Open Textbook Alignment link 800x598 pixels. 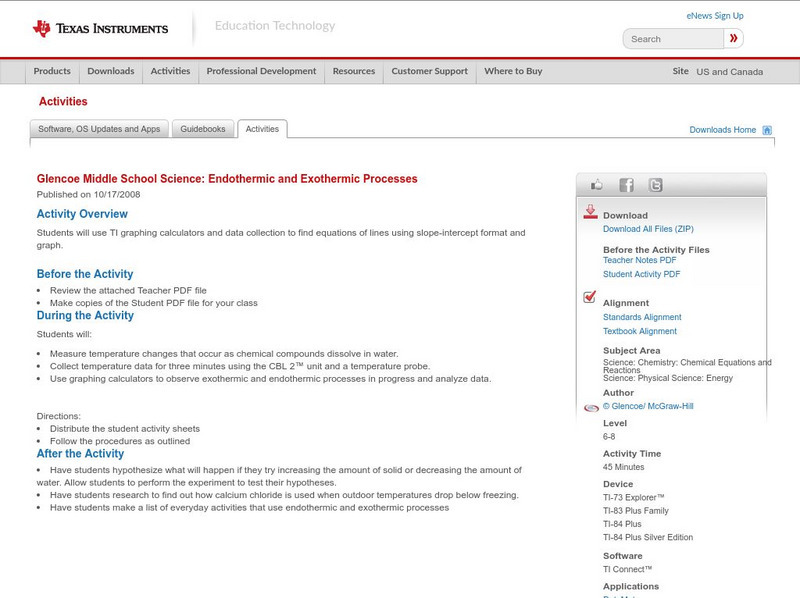point(640,331)
